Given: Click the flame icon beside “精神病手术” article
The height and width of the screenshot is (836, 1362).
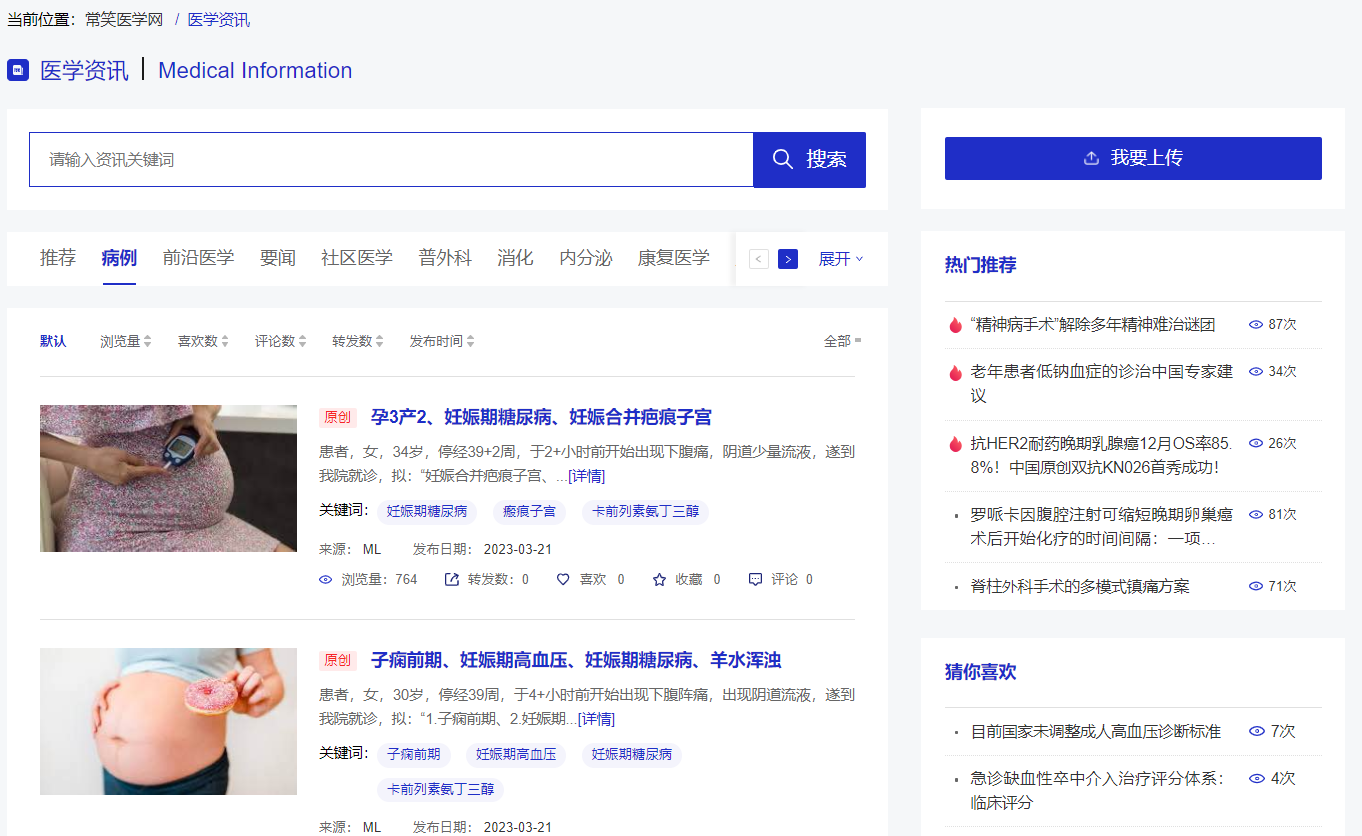Looking at the screenshot, I should [x=955, y=325].
